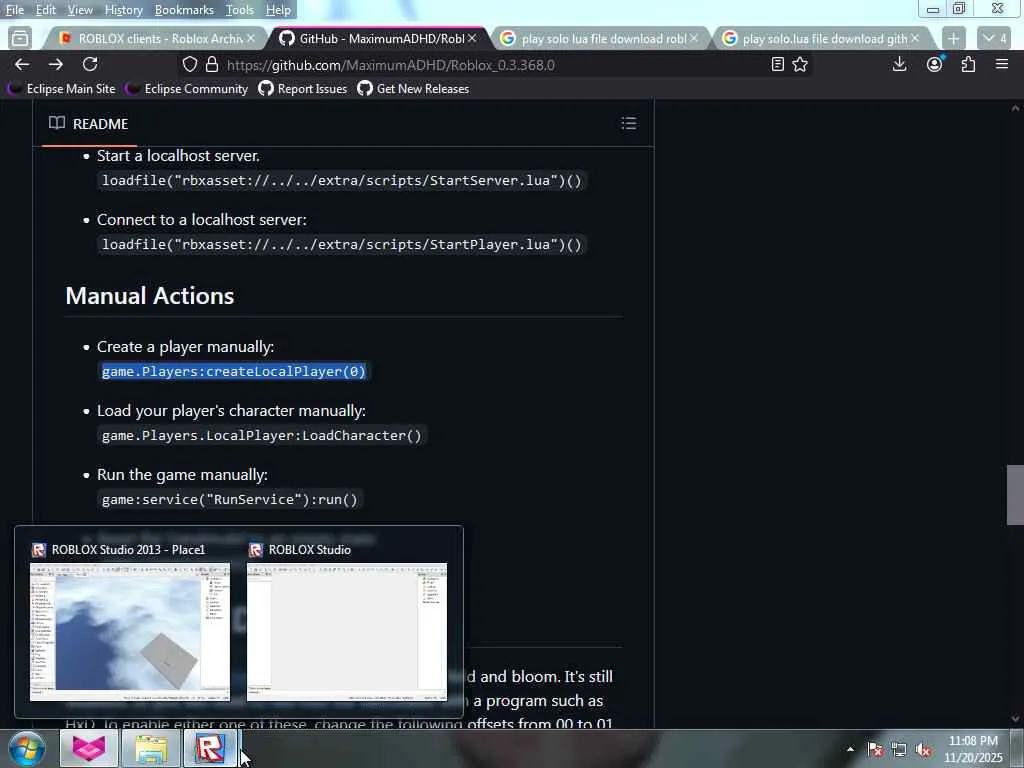Image resolution: width=1024 pixels, height=768 pixels.
Task: Open the sidebar icon left of tabs
Action: pyautogui.click(x=20, y=39)
